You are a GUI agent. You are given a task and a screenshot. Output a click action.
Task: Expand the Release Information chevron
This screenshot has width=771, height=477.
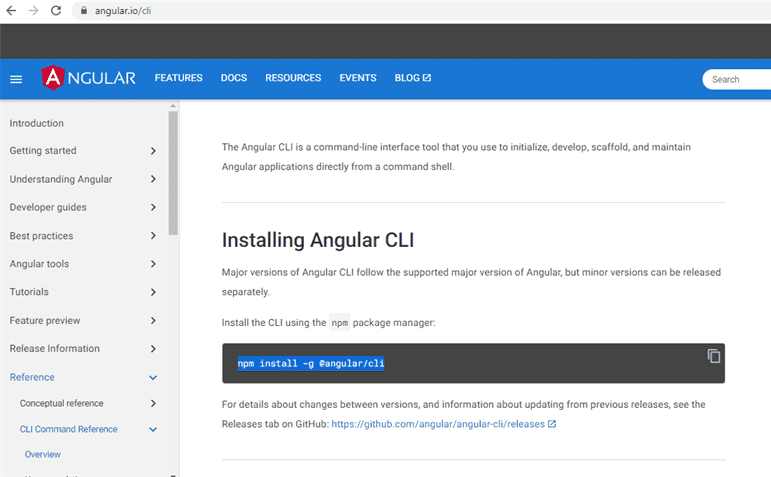point(153,349)
